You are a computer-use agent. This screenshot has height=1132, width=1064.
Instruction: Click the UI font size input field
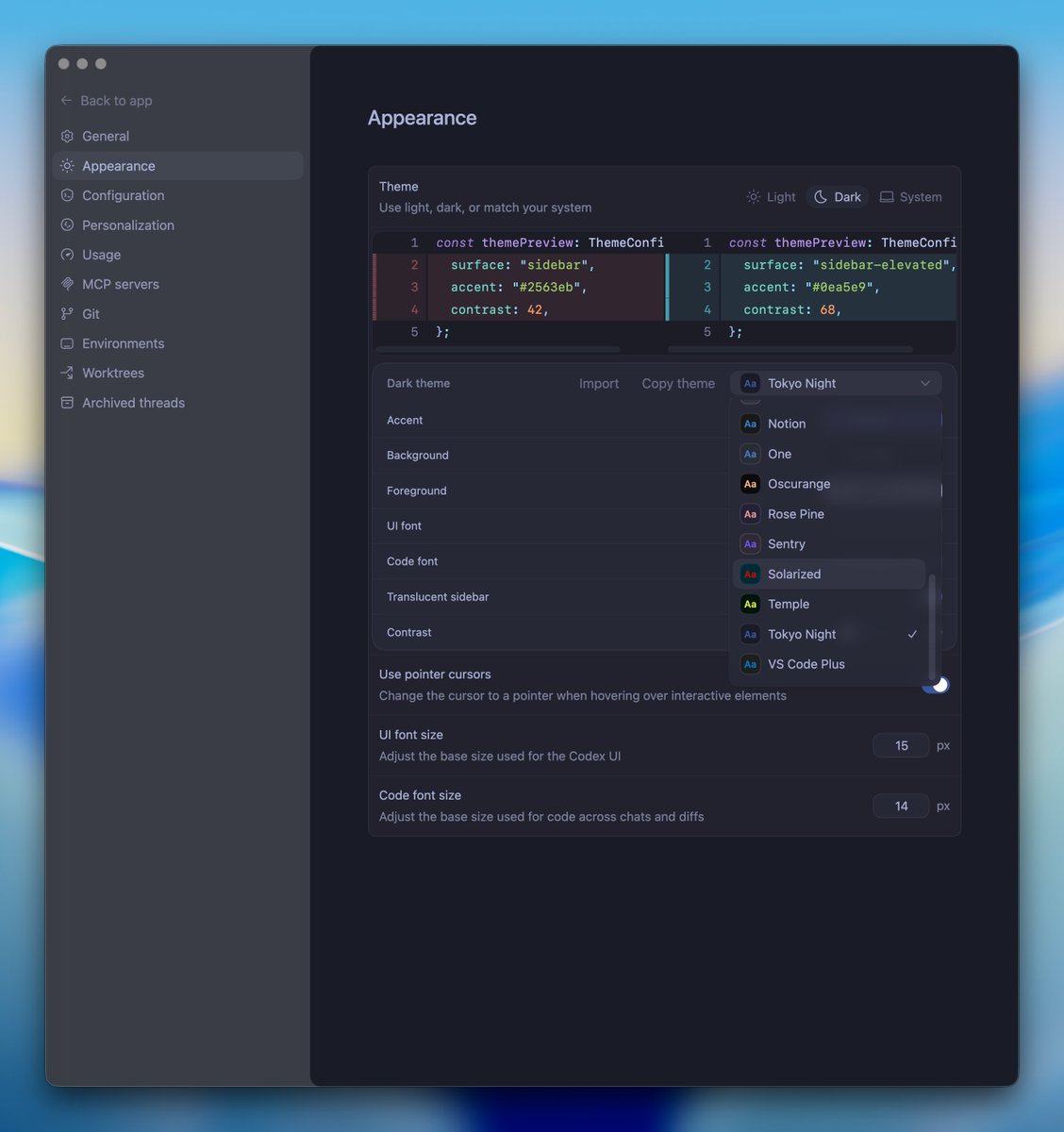click(901, 745)
